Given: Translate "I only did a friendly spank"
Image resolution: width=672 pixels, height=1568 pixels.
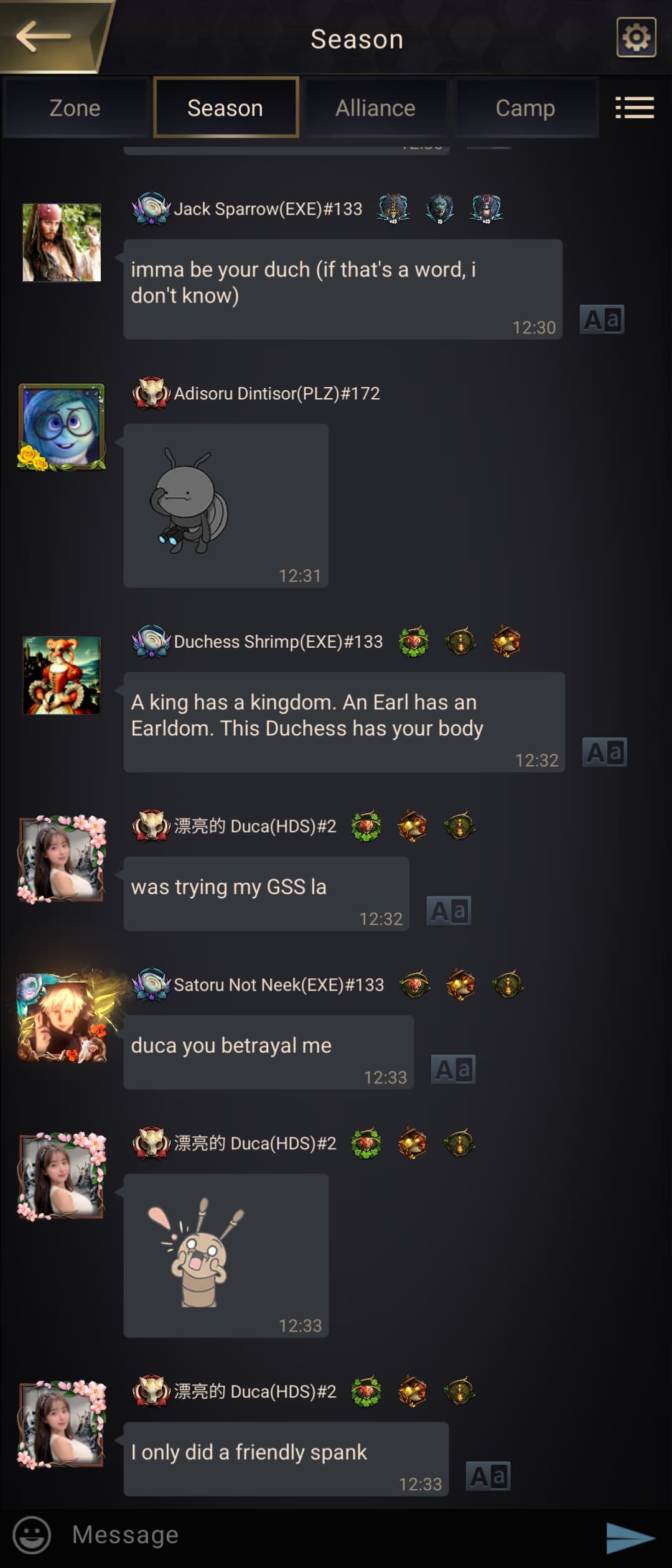Looking at the screenshot, I should click(x=488, y=1477).
